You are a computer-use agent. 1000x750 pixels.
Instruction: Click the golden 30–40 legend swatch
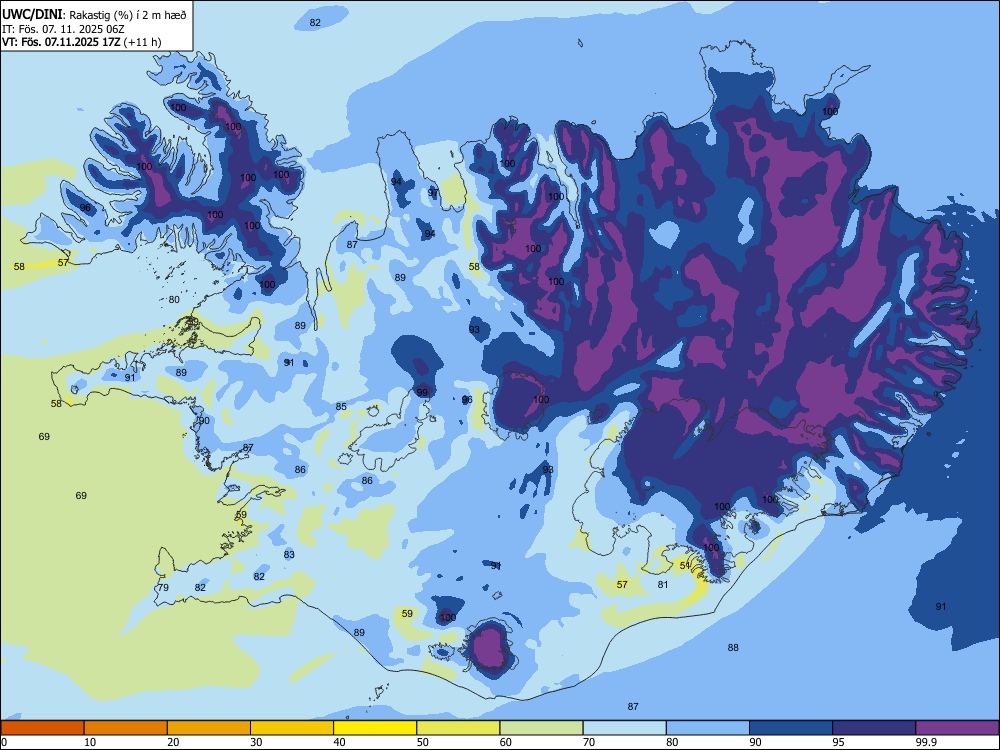coord(292,728)
